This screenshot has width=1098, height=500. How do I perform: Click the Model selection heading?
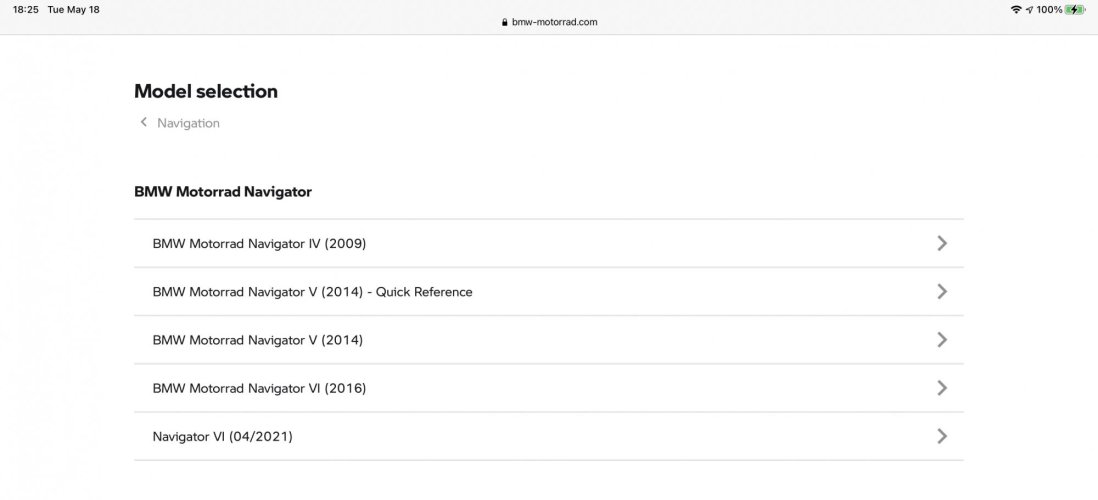click(206, 91)
